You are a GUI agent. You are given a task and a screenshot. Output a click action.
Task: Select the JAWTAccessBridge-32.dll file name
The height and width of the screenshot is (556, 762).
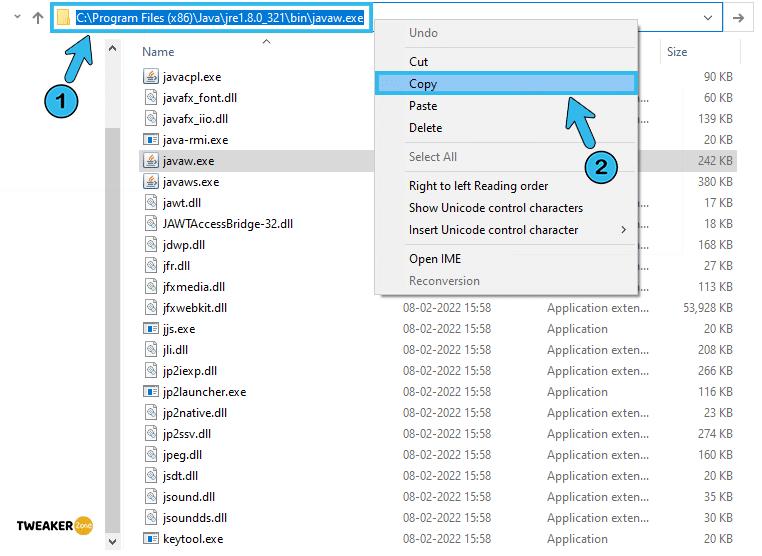coord(228,224)
